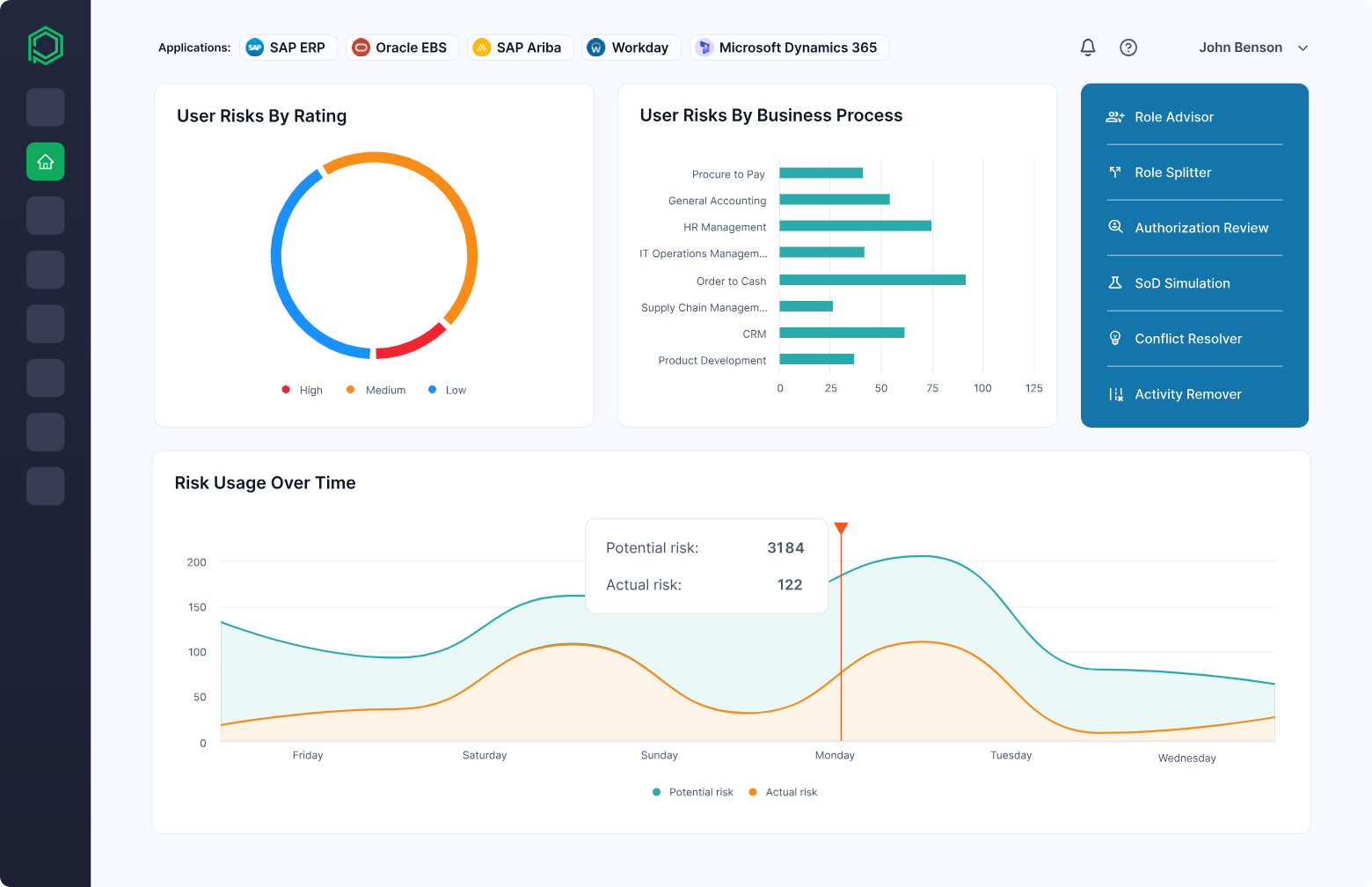Toggle the High legend in rating chart
Viewport: 1372px width, 887px height.
[302, 390]
